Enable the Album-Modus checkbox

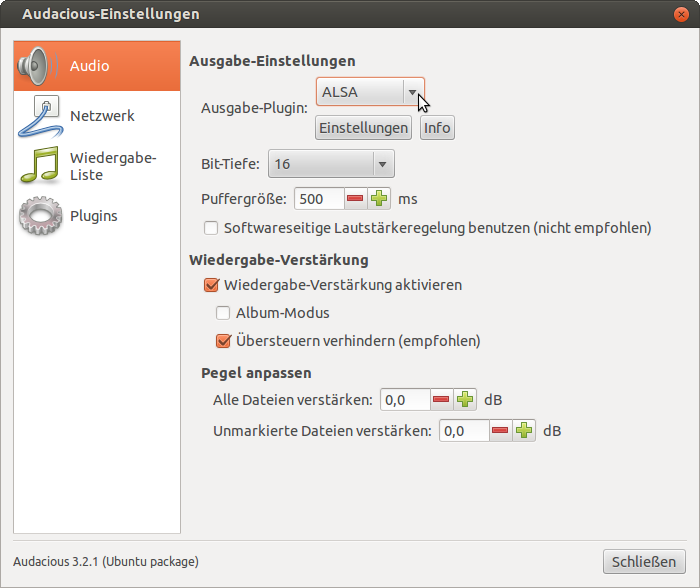coord(223,313)
